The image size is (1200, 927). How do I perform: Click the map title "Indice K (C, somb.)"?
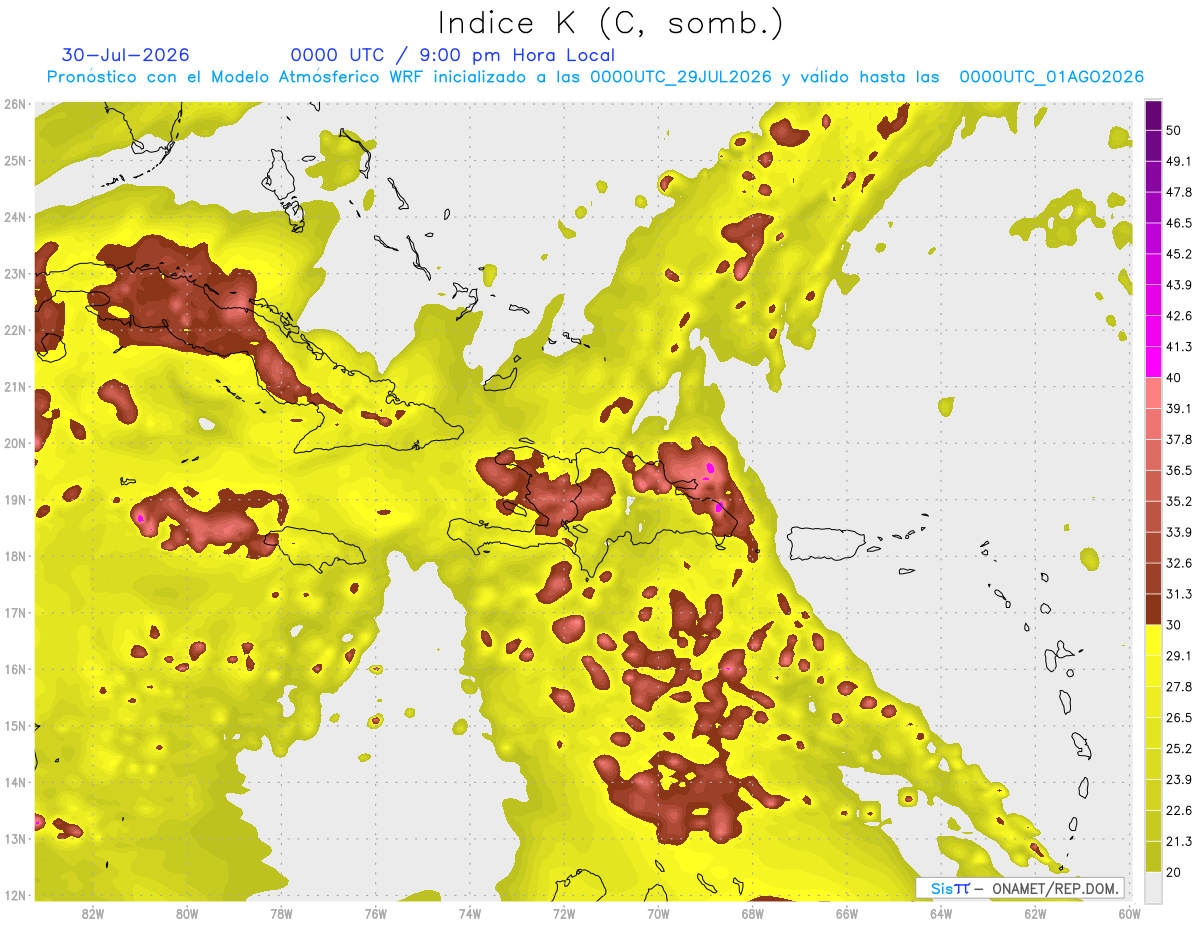tap(611, 24)
